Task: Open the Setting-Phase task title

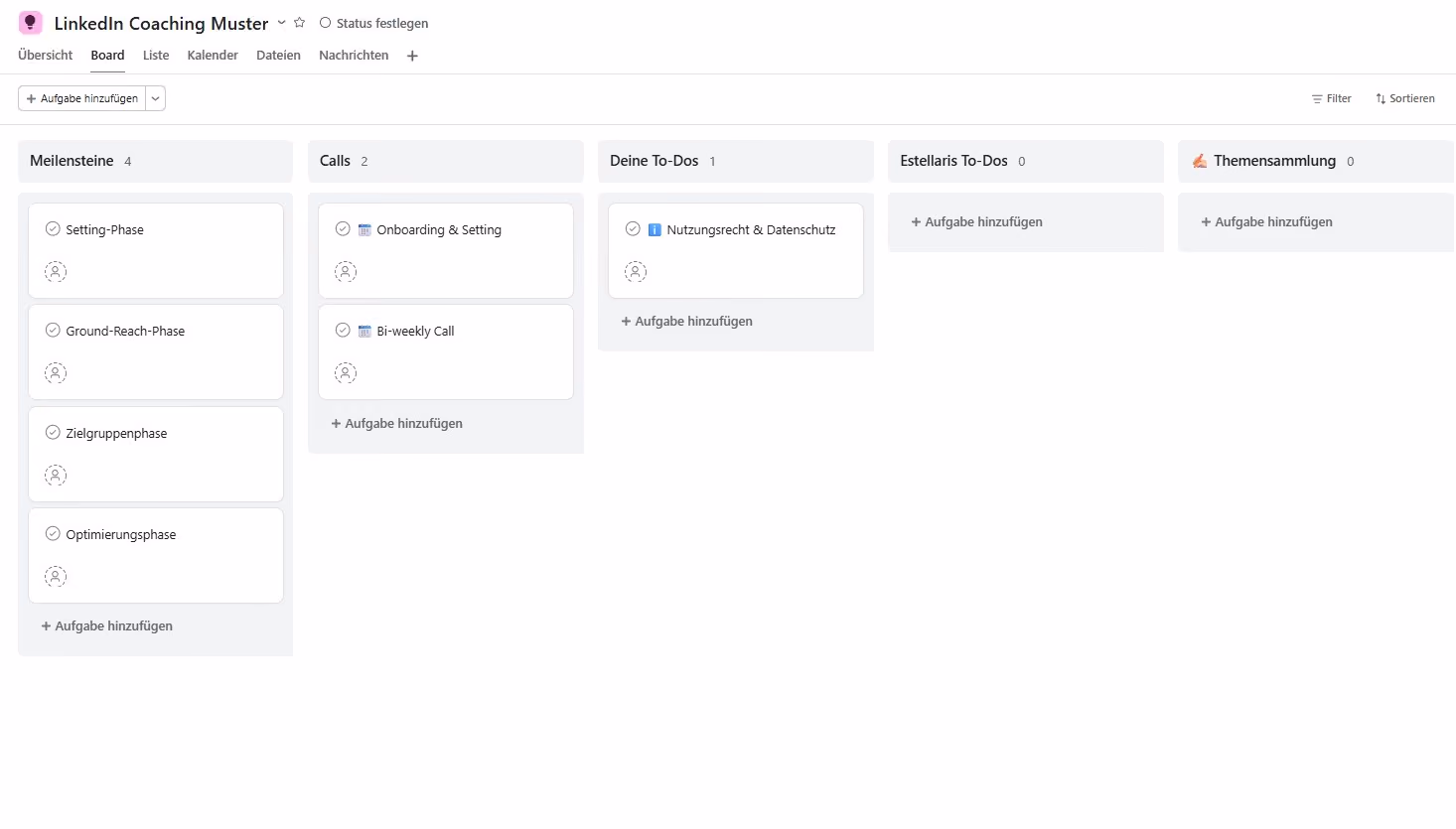Action: (x=104, y=230)
